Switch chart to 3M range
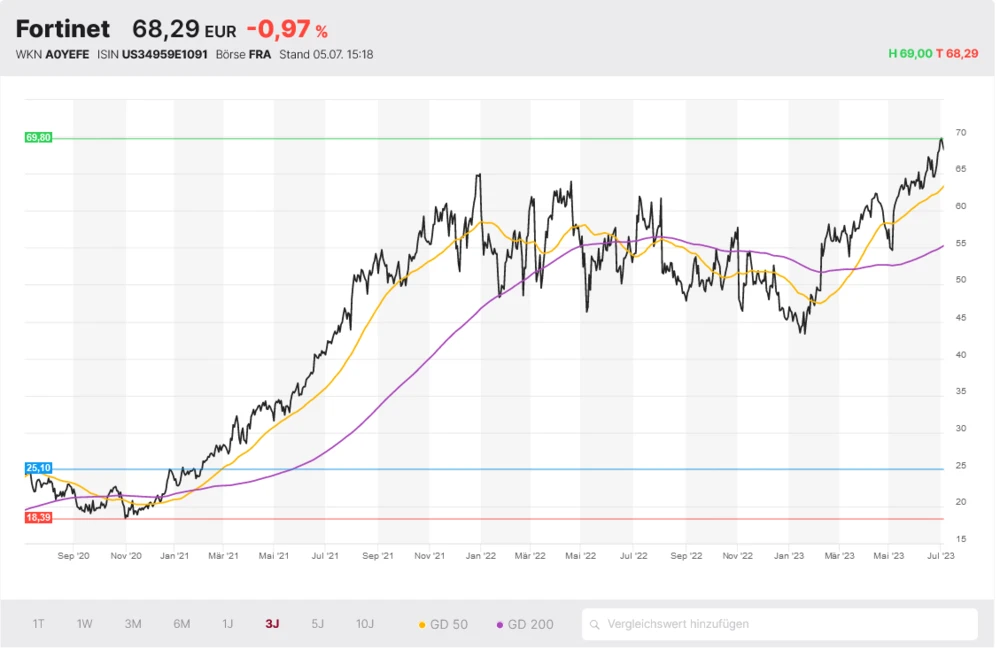 pyautogui.click(x=133, y=624)
